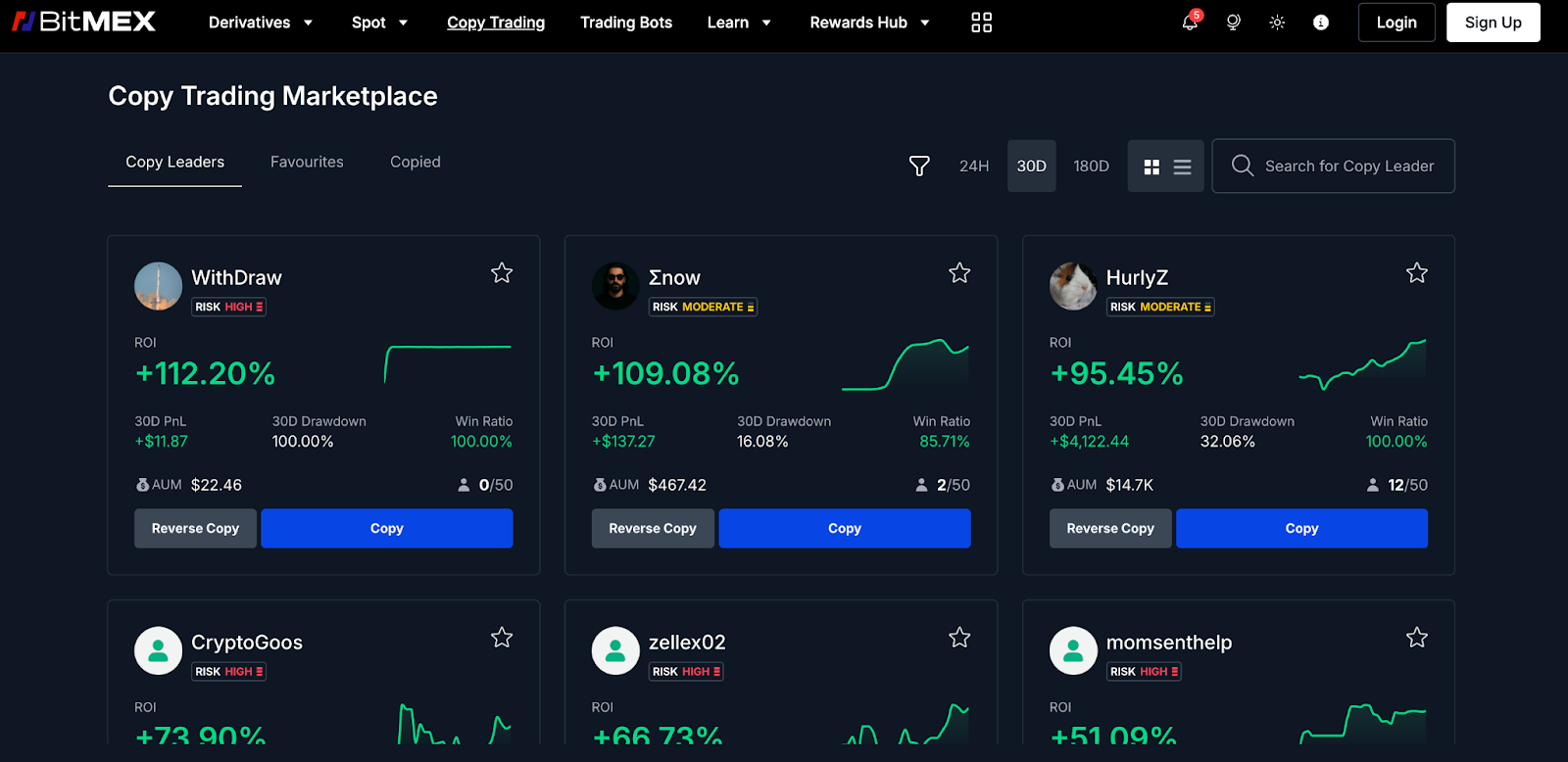Open the Copy Trading nav item
1568x762 pixels.
click(496, 23)
